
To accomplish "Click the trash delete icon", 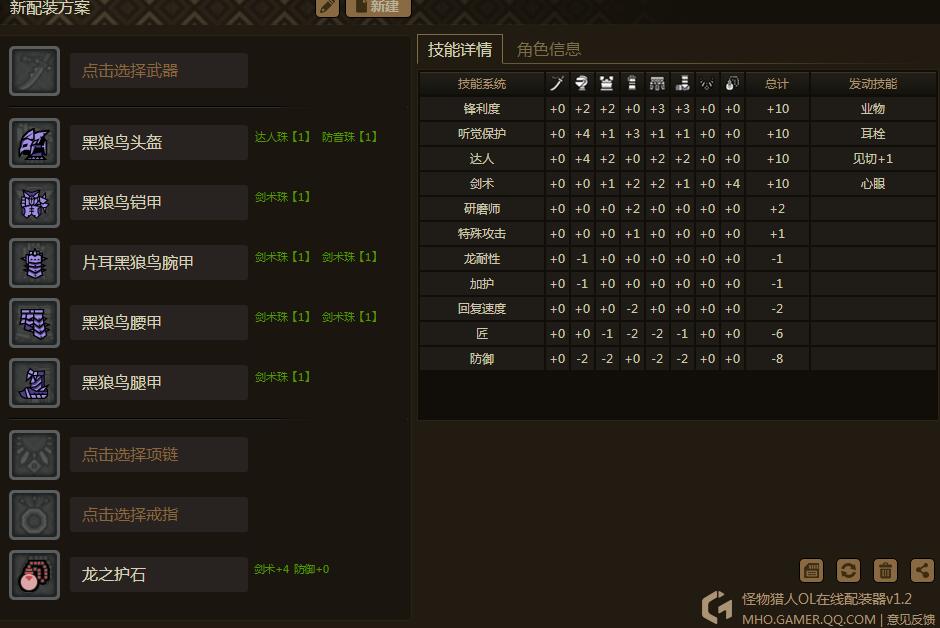I will pos(885,570).
